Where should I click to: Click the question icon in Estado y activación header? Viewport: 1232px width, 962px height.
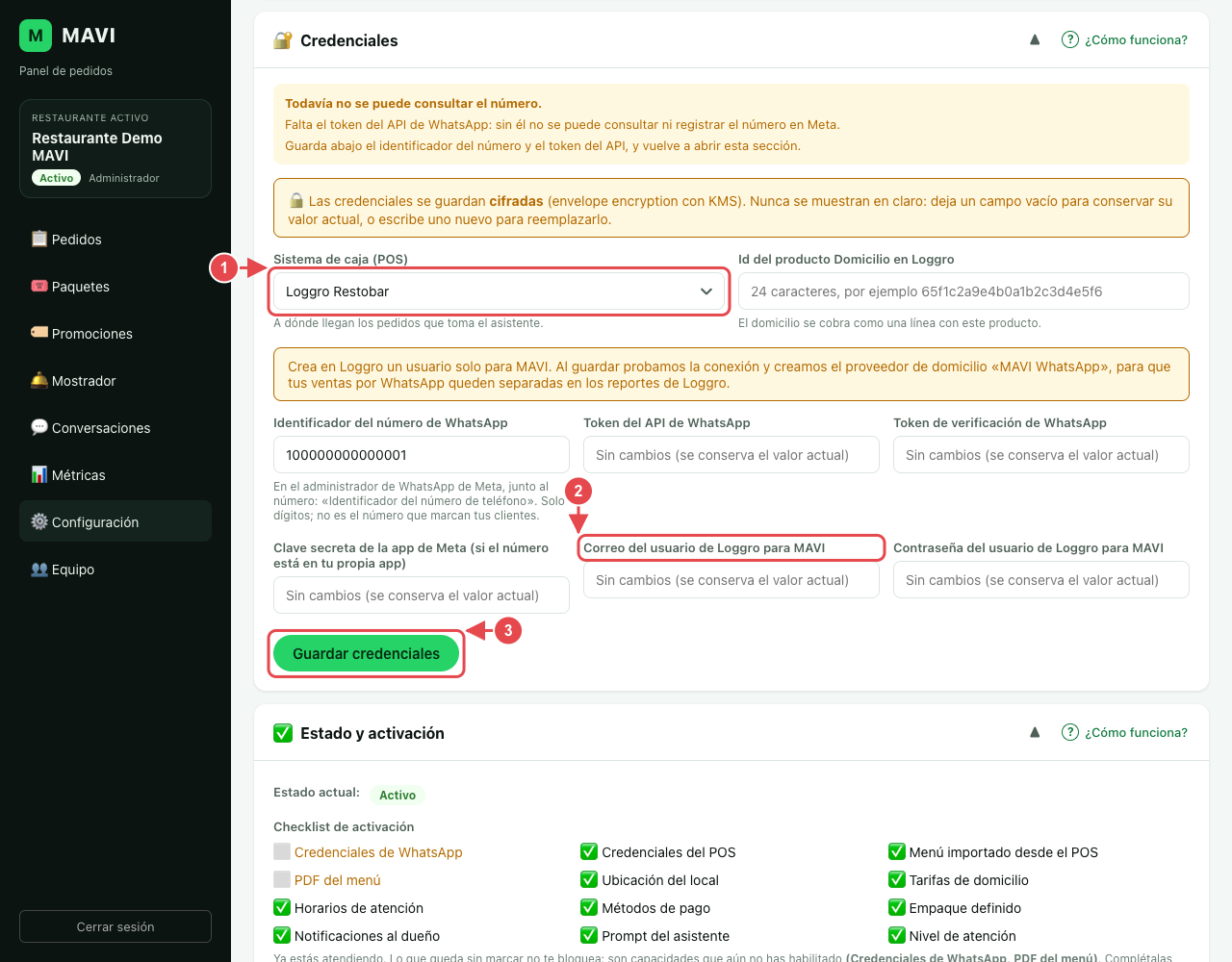pos(1070,732)
